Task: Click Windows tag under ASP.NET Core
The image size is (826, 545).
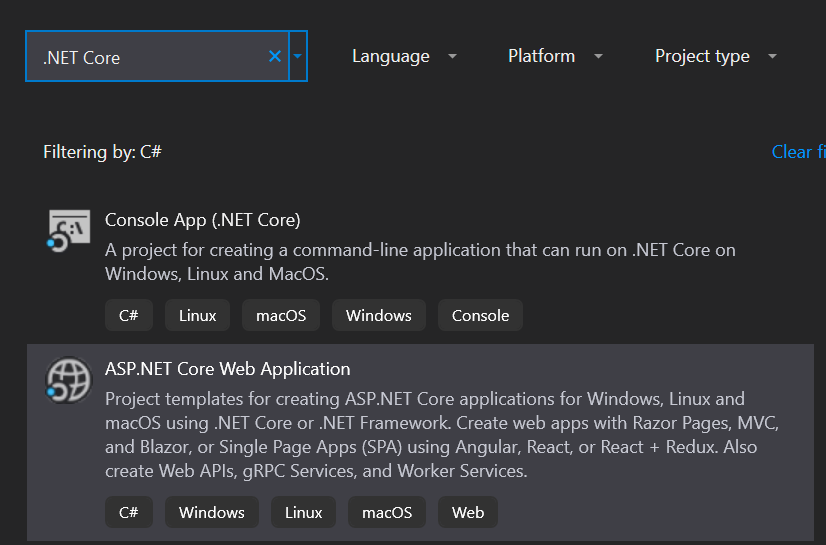Action: click(211, 513)
